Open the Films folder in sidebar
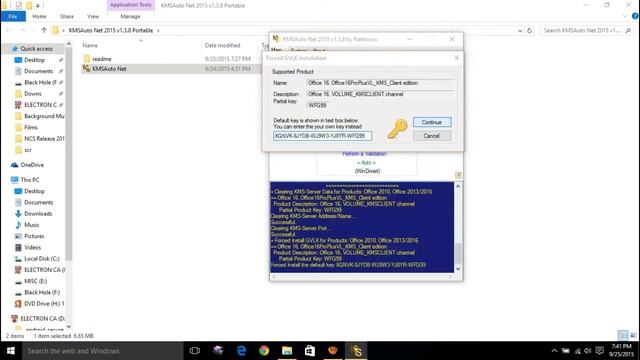This screenshot has width=640, height=360. [31, 127]
